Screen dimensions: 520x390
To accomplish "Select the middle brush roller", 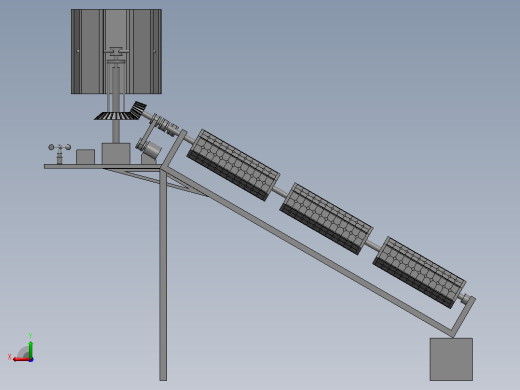I will click(x=326, y=219).
